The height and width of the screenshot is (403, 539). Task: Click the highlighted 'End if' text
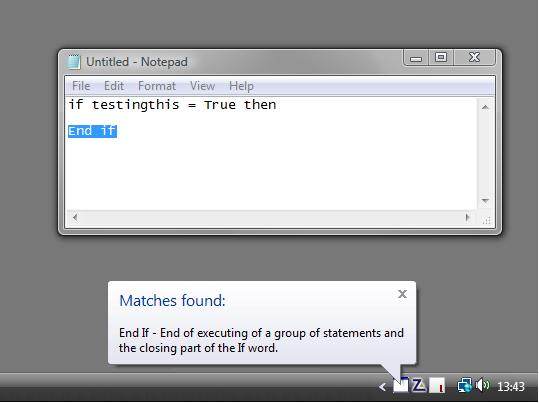[92, 131]
